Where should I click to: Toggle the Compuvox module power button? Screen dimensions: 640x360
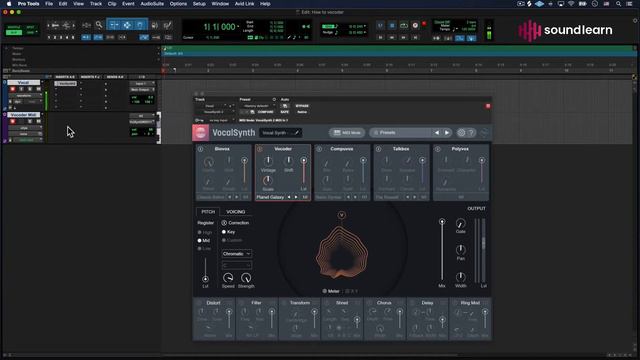[x=319, y=149]
